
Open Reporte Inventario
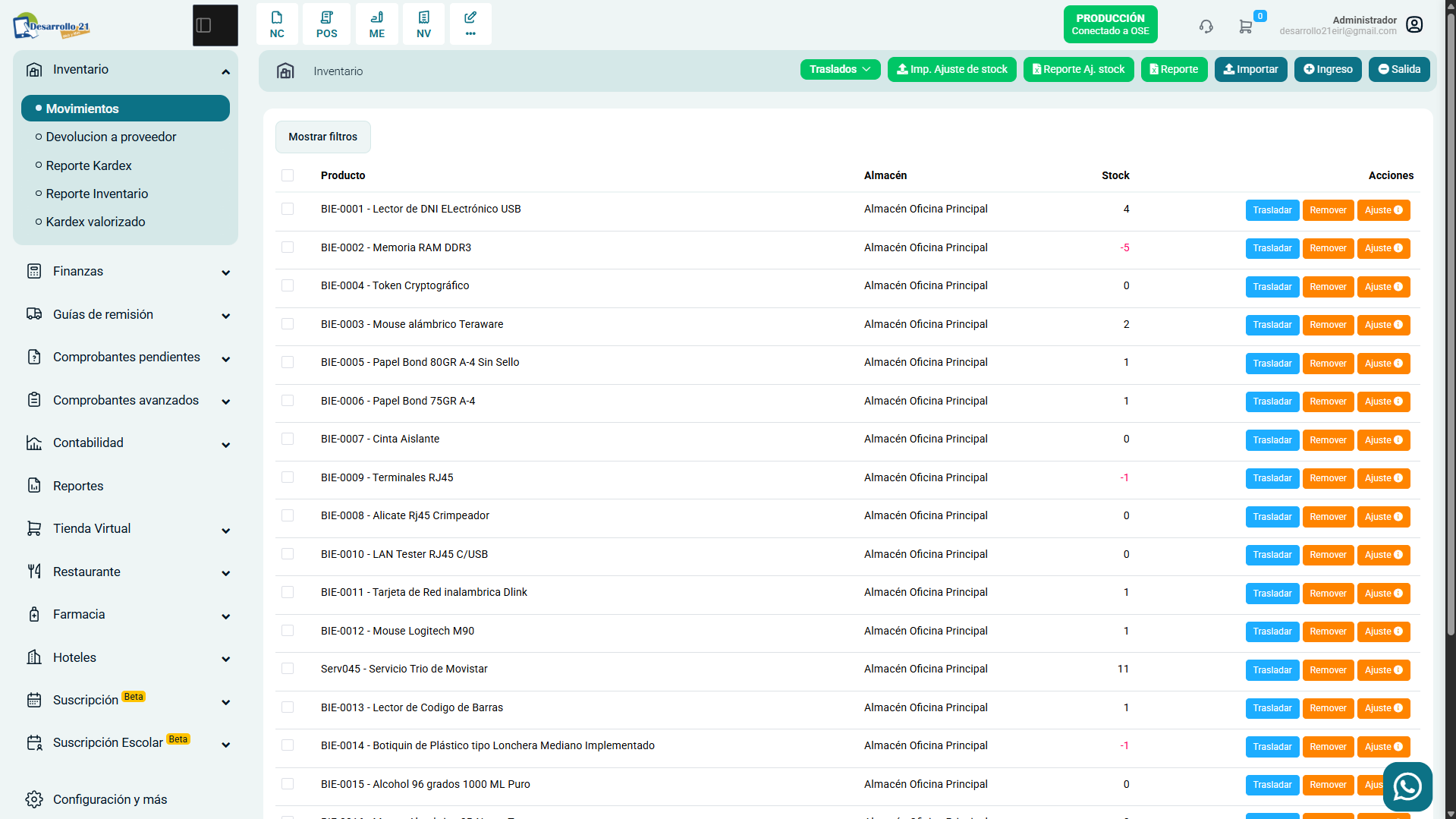tap(97, 194)
